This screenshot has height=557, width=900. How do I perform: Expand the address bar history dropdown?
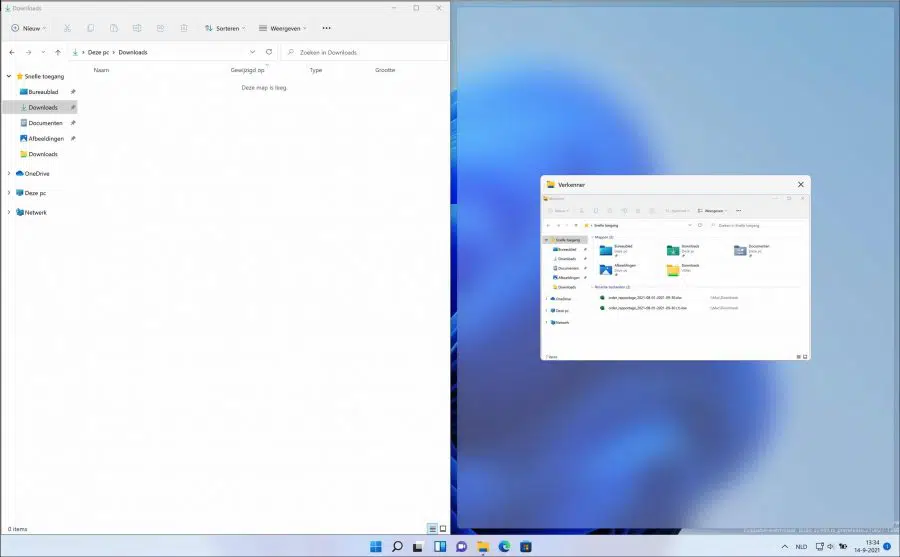253,52
